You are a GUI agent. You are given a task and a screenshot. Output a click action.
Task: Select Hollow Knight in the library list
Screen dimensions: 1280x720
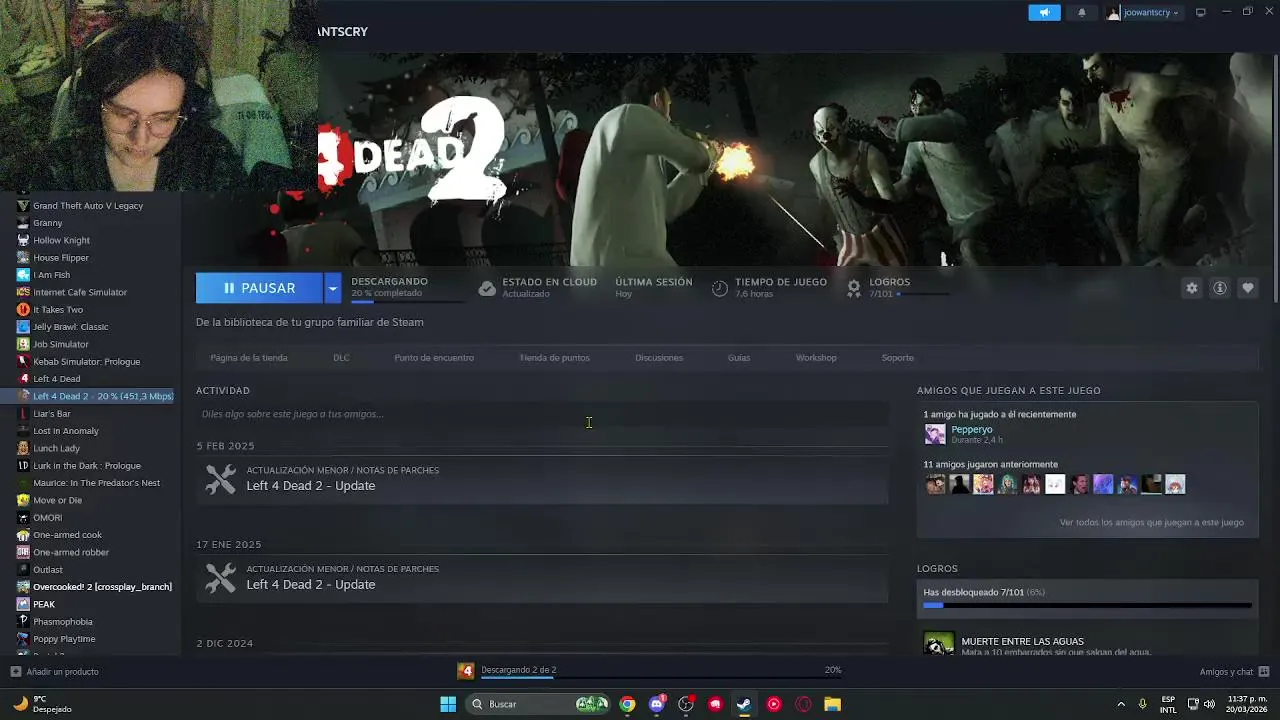coord(61,240)
